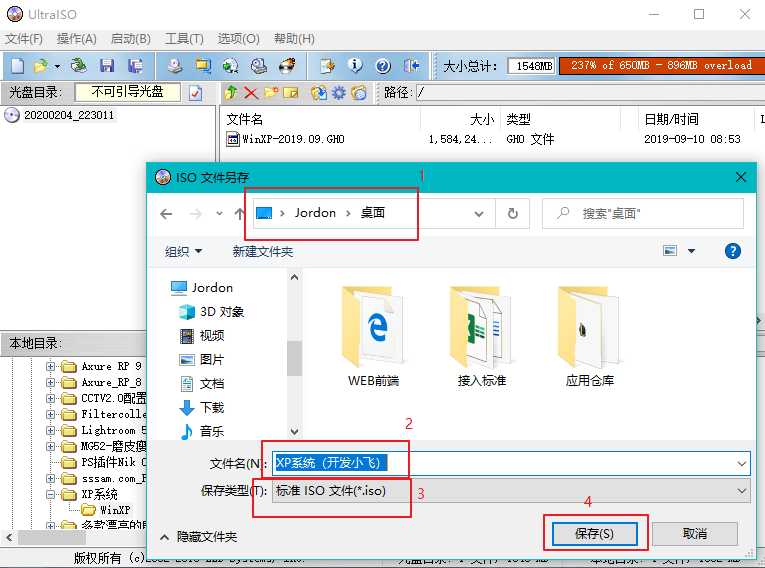Screen dimensions: 765x568
Task: Select 音乐 in the navigation pane
Action: tap(202, 431)
